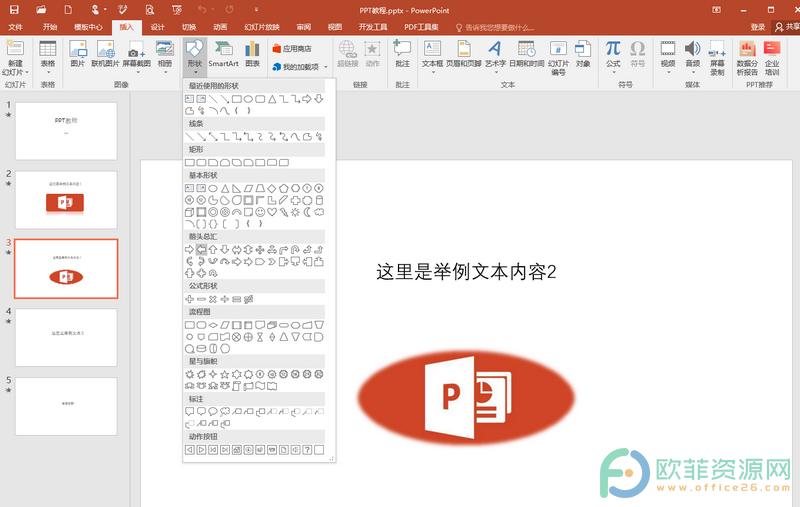The image size is (800, 507).
Task: Click the Shapes (形状) gallery button
Action: [194, 55]
